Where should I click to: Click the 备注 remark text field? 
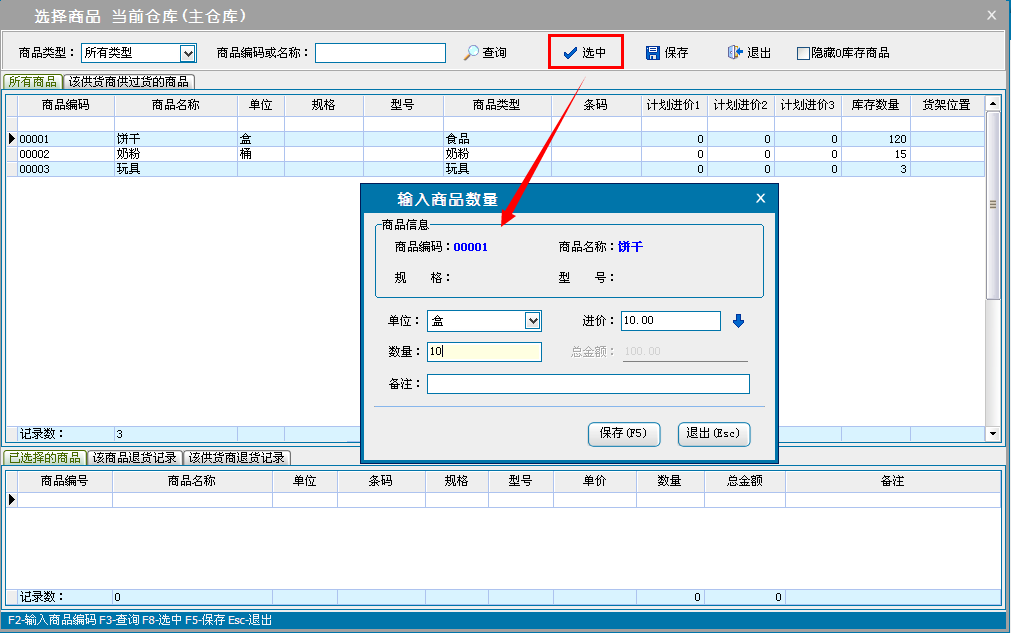(x=588, y=384)
